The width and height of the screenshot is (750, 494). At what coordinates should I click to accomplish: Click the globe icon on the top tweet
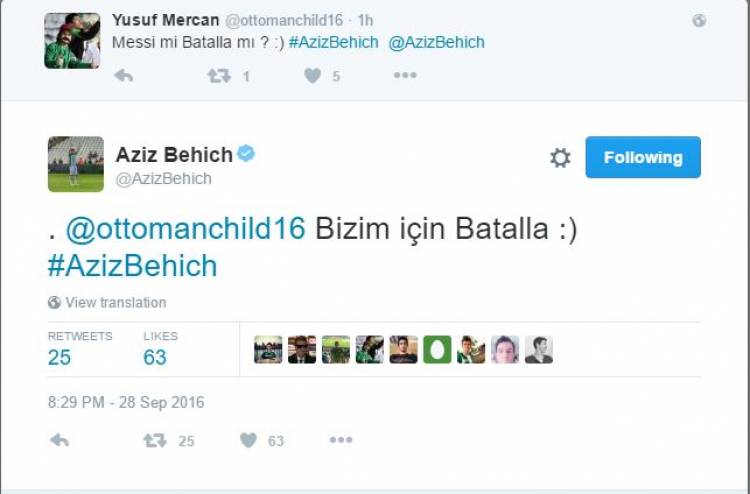point(699,20)
